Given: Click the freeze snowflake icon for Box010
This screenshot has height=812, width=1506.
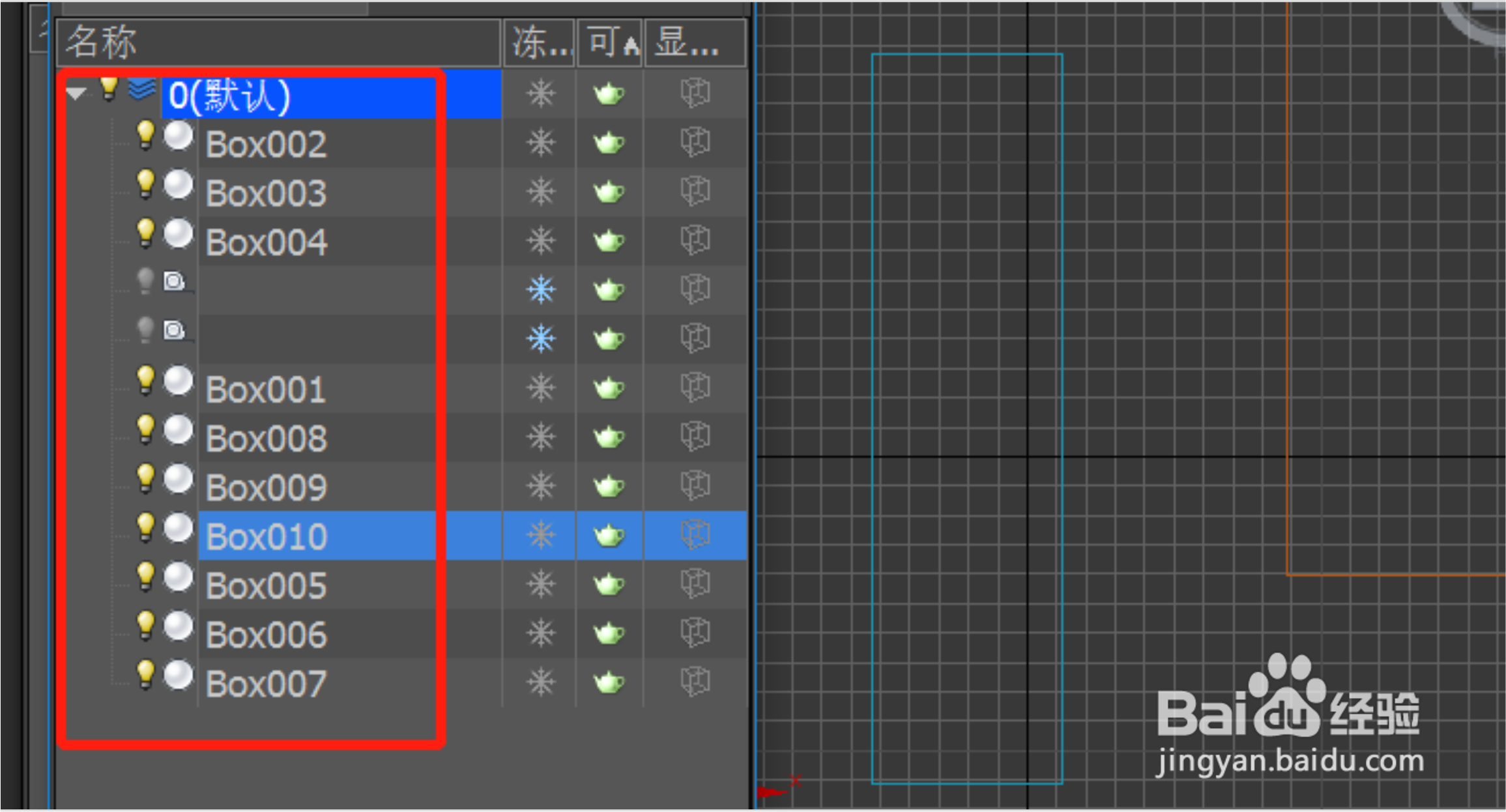Looking at the screenshot, I should tap(541, 535).
